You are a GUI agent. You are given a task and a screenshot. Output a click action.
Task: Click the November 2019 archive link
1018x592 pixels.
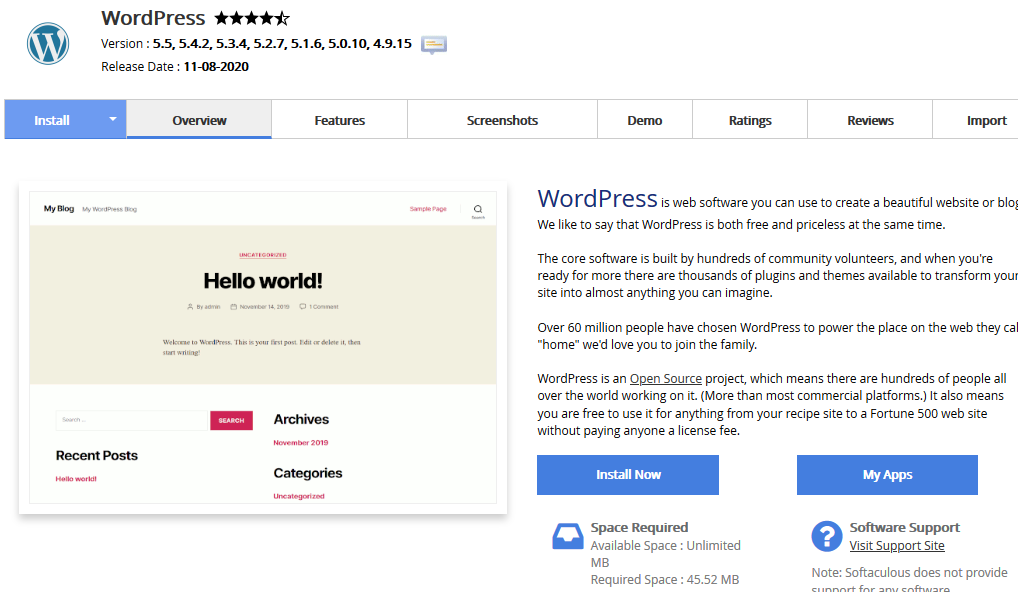[301, 443]
